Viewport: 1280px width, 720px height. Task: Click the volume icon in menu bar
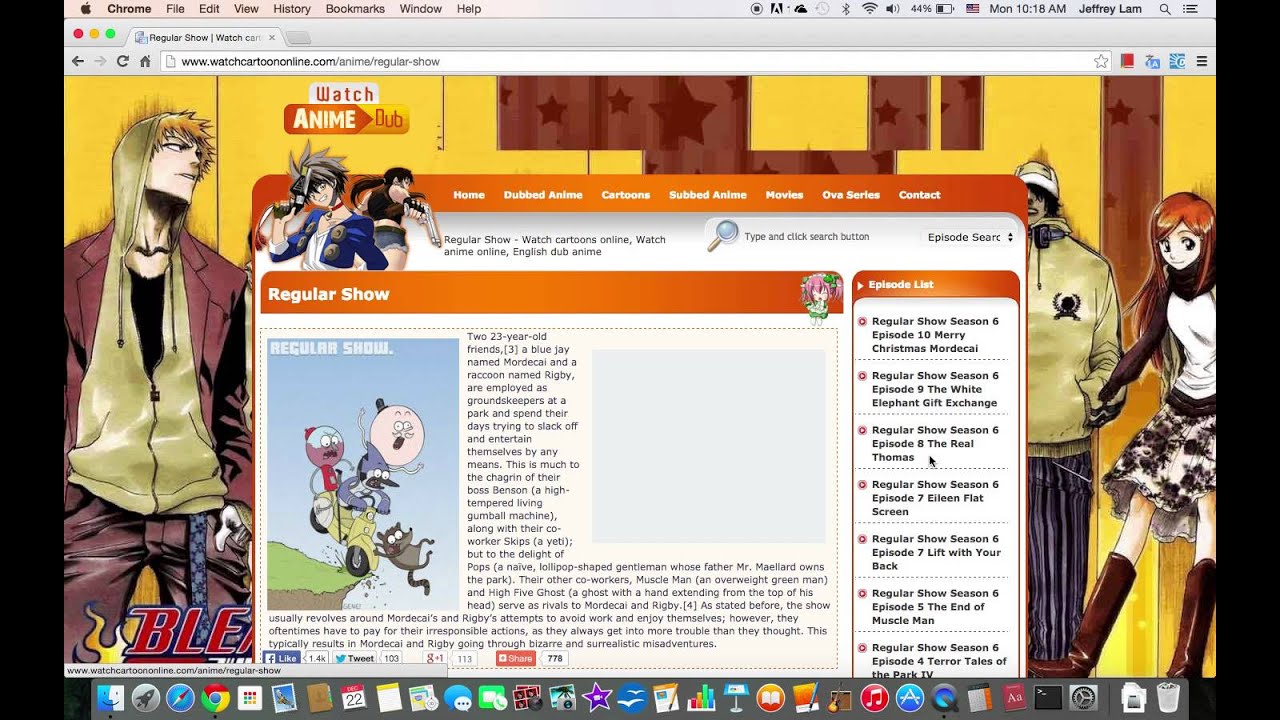point(892,9)
